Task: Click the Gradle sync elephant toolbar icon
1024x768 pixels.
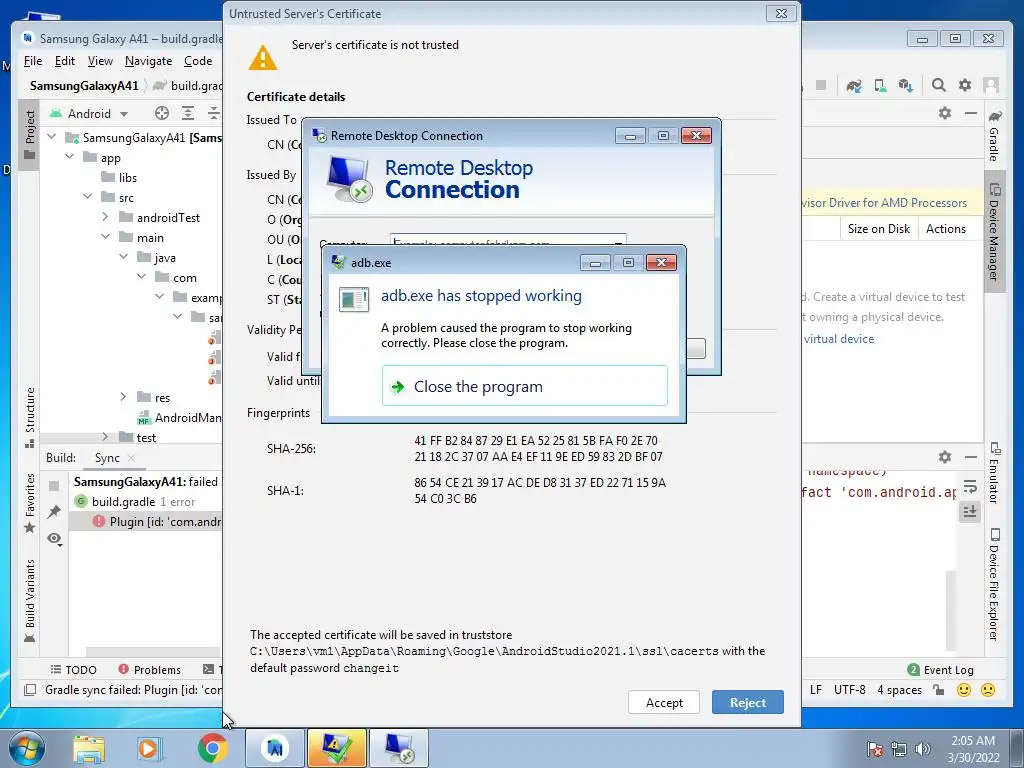Action: [x=854, y=86]
